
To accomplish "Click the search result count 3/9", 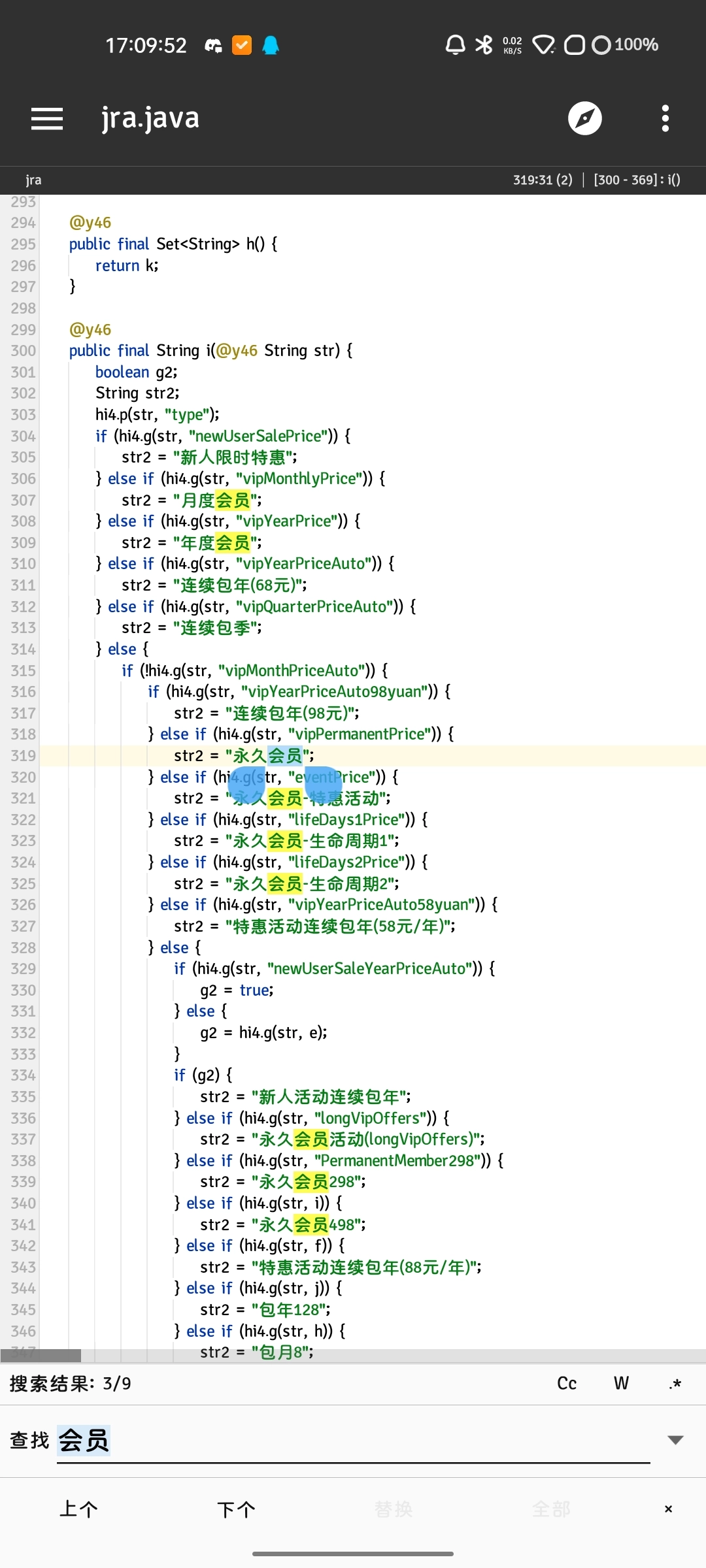I will click(117, 1384).
